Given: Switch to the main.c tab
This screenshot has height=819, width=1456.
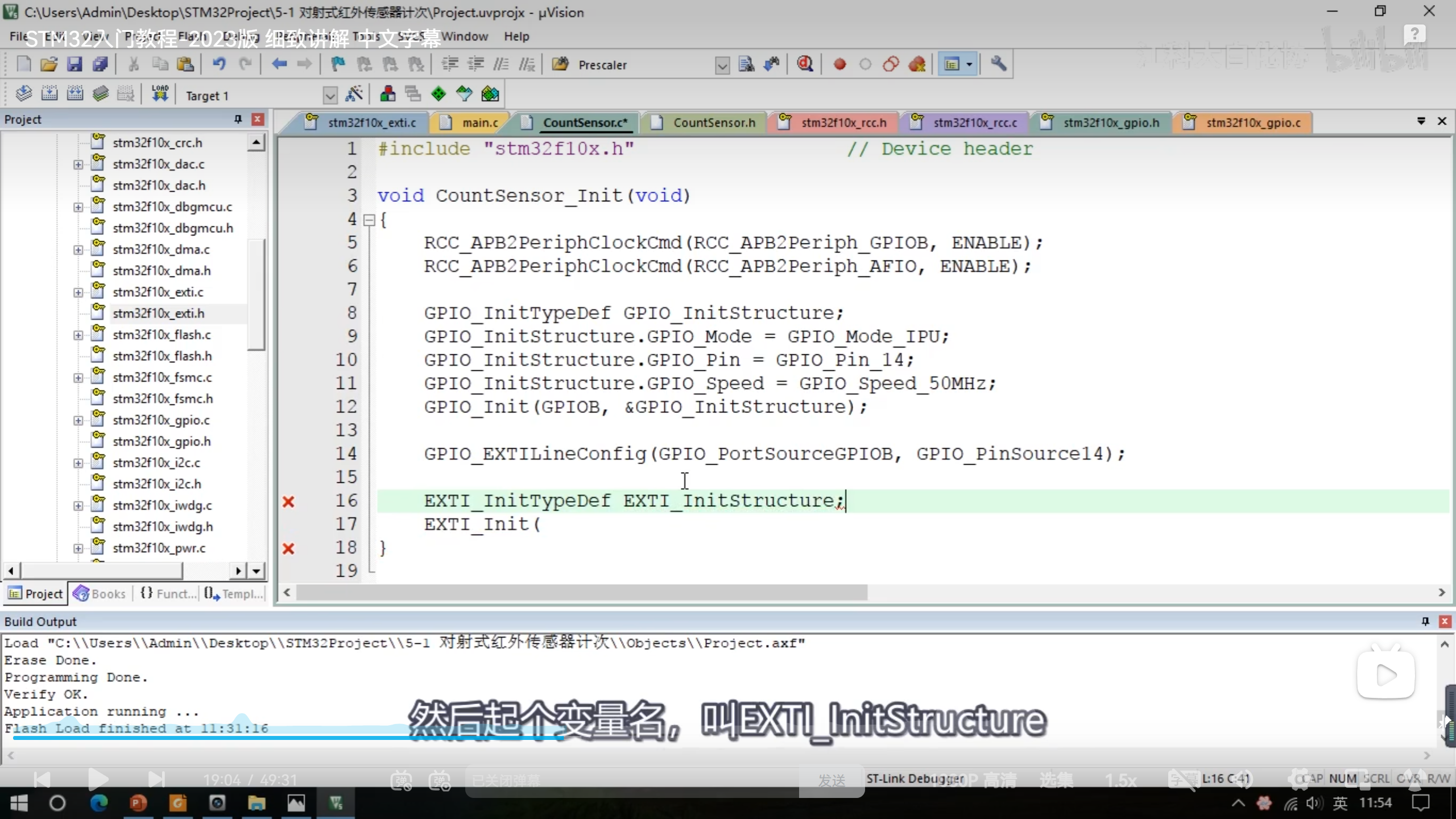Looking at the screenshot, I should pyautogui.click(x=479, y=123).
